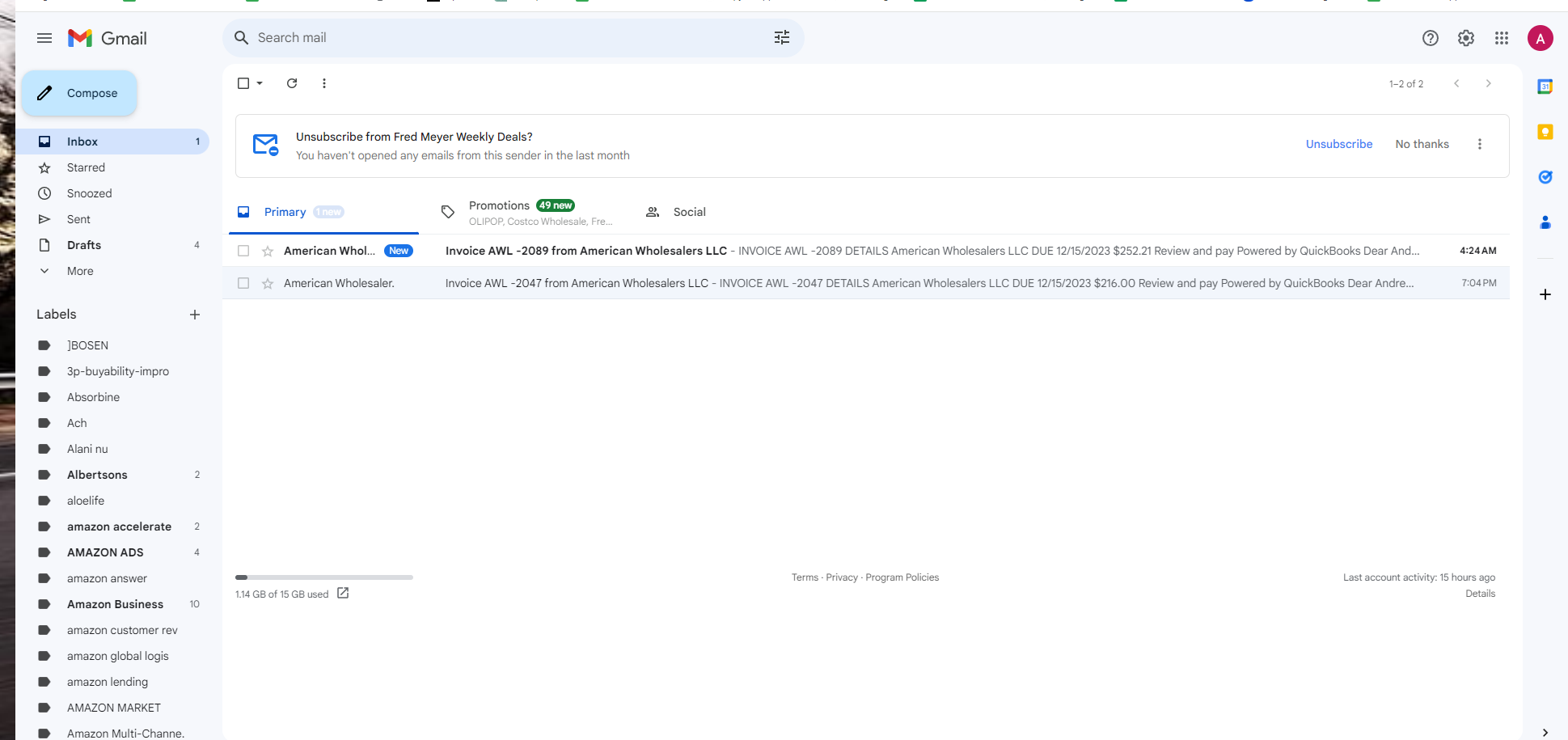This screenshot has height=740, width=1568.
Task: Open the Inbox folder
Action: click(113, 142)
